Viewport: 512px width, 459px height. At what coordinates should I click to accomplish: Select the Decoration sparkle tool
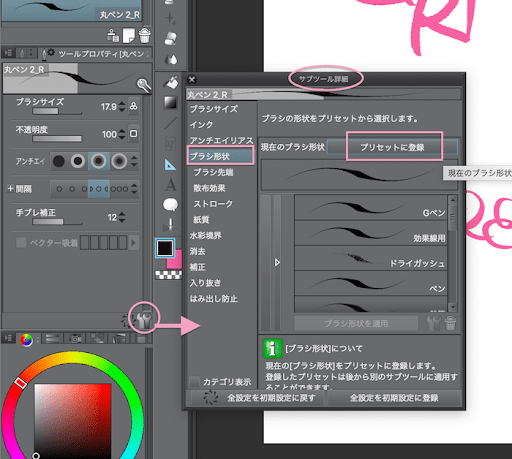(x=171, y=19)
